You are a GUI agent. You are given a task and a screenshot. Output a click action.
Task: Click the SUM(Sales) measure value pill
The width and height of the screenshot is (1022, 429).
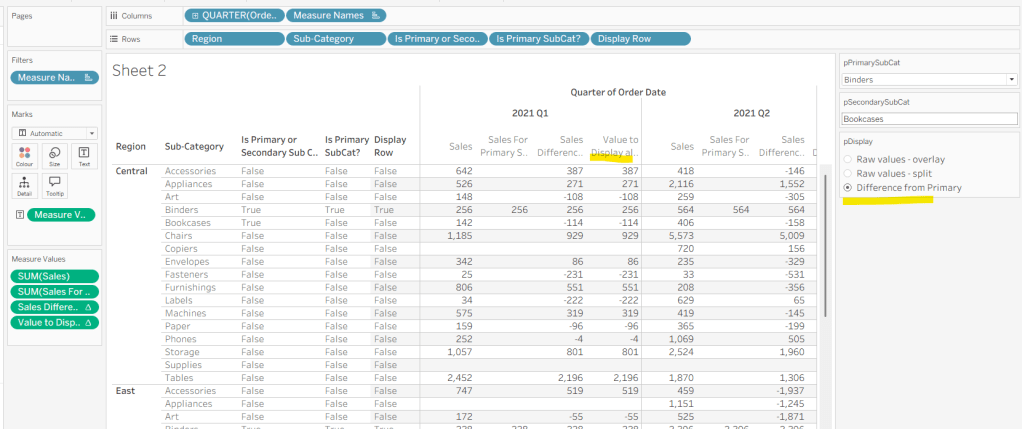(x=54, y=276)
